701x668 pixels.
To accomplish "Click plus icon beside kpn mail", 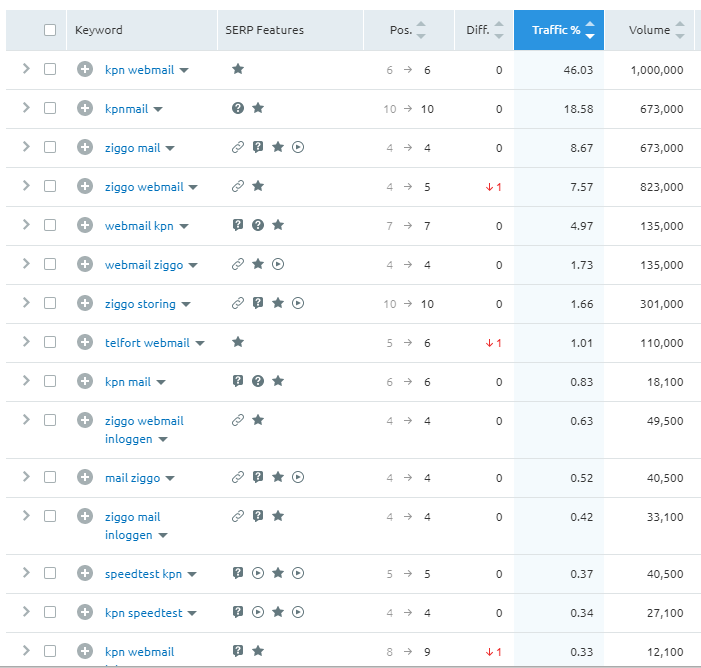I will coord(85,381).
